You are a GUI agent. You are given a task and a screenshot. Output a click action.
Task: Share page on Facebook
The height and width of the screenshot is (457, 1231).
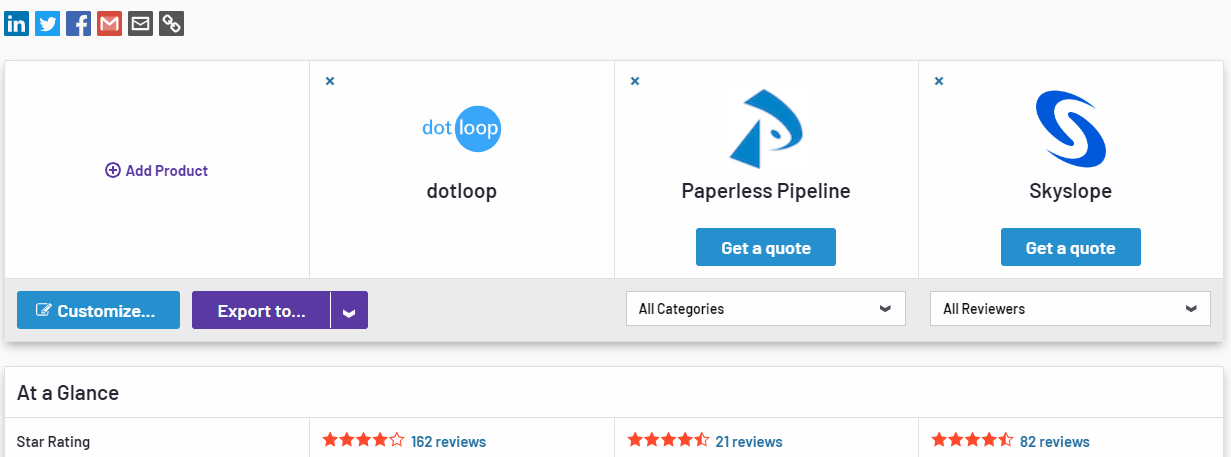[x=78, y=23]
